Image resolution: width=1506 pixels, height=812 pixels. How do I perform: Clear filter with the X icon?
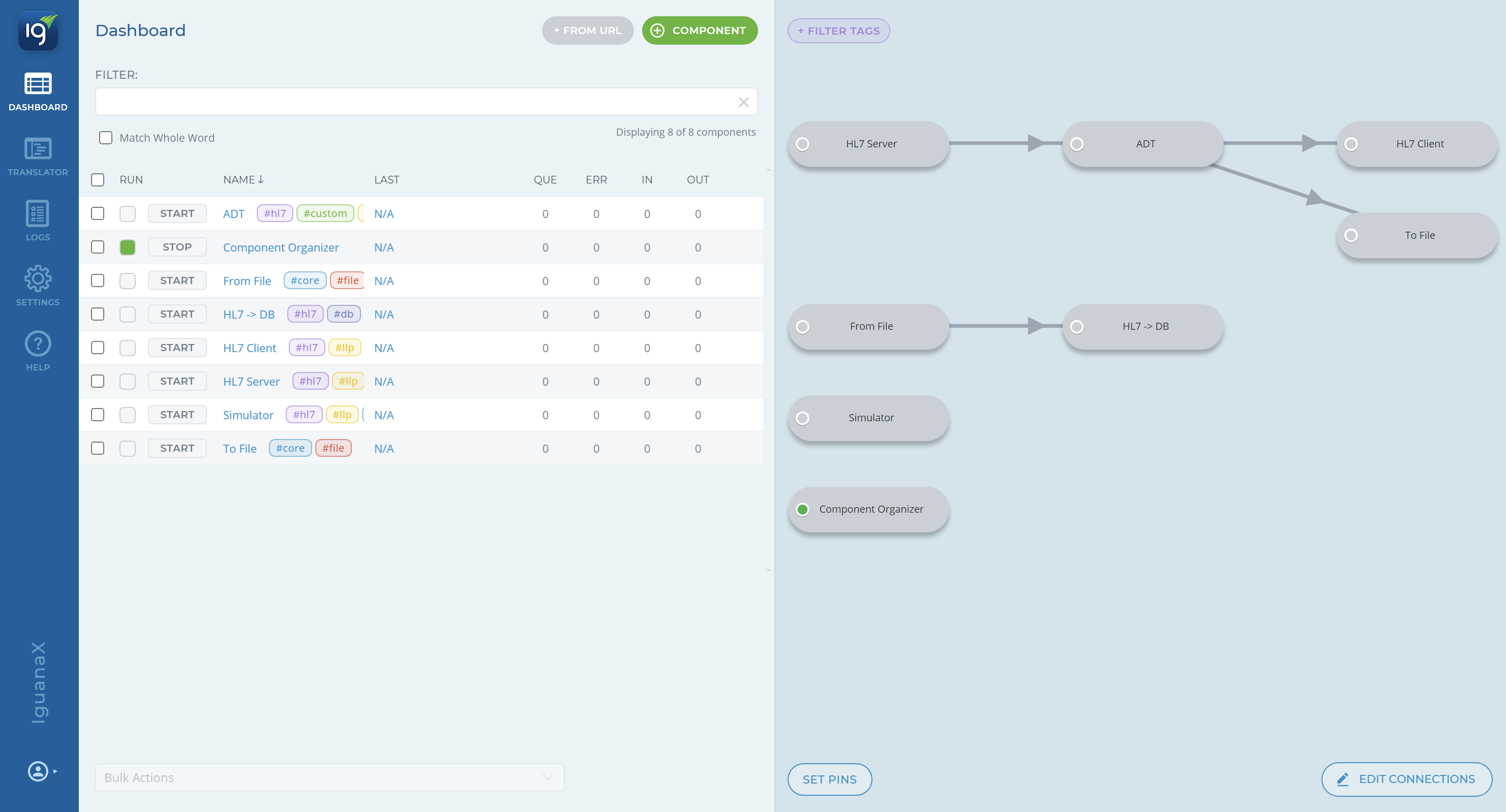pyautogui.click(x=743, y=102)
